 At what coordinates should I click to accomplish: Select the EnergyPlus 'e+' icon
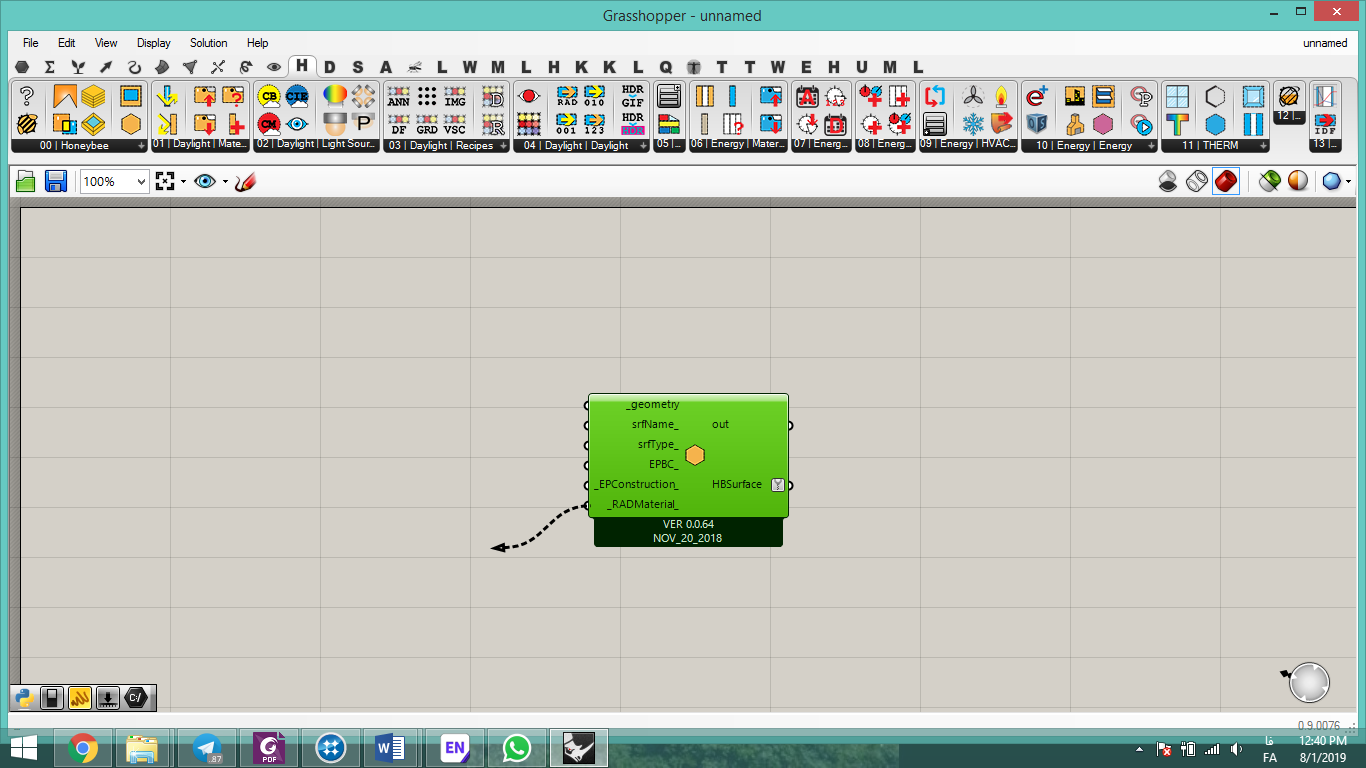click(x=1037, y=96)
